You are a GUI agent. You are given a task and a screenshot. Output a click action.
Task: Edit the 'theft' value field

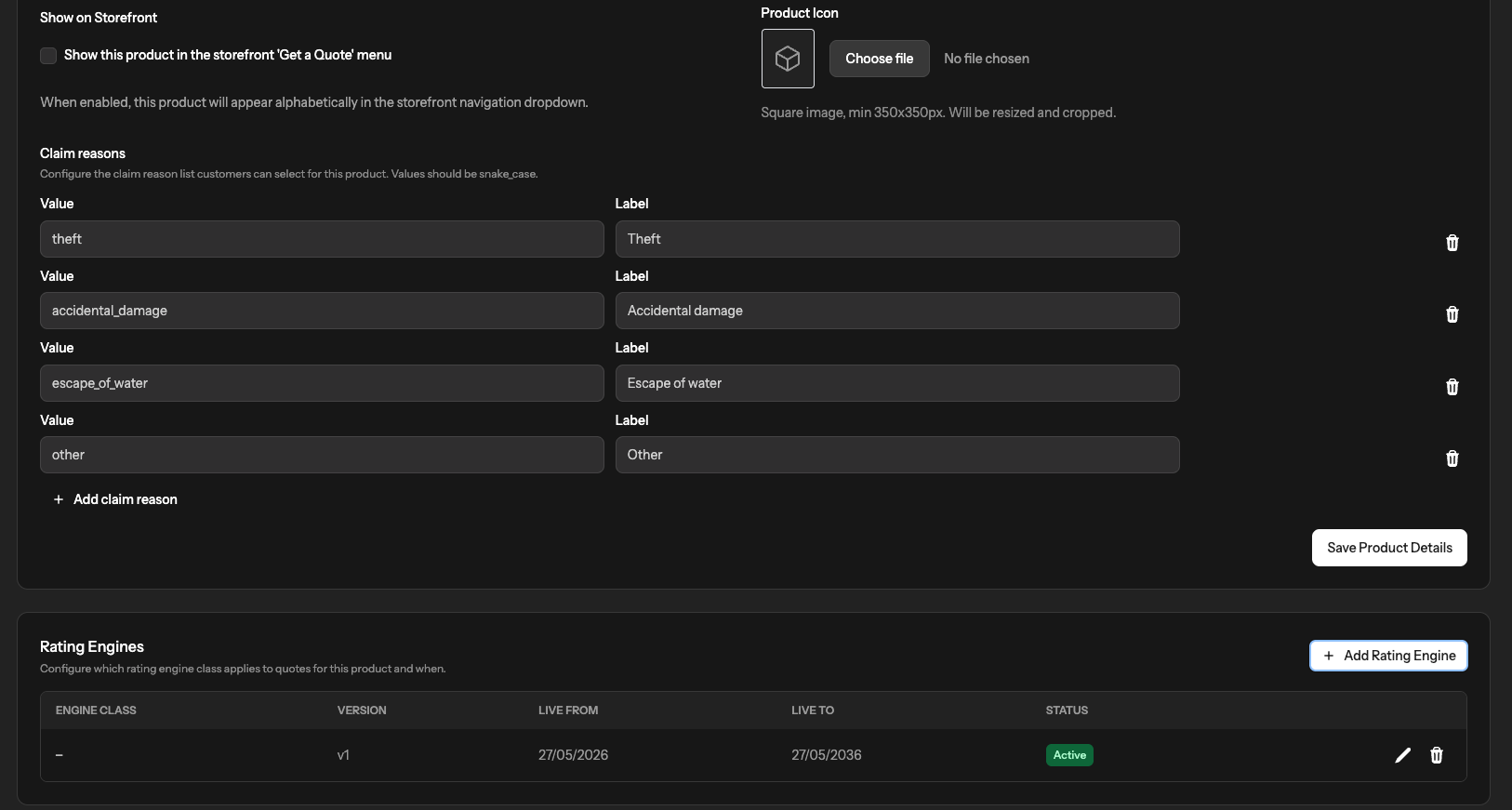[322, 239]
